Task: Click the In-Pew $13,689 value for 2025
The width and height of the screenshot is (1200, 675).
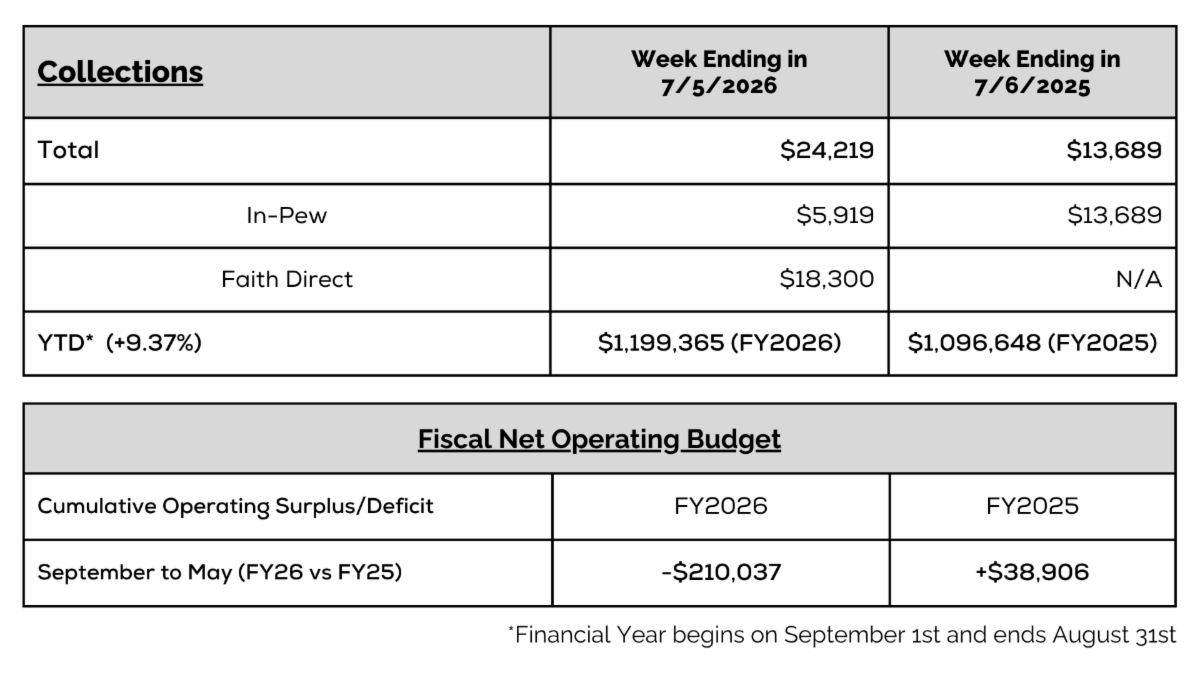Action: (1114, 215)
